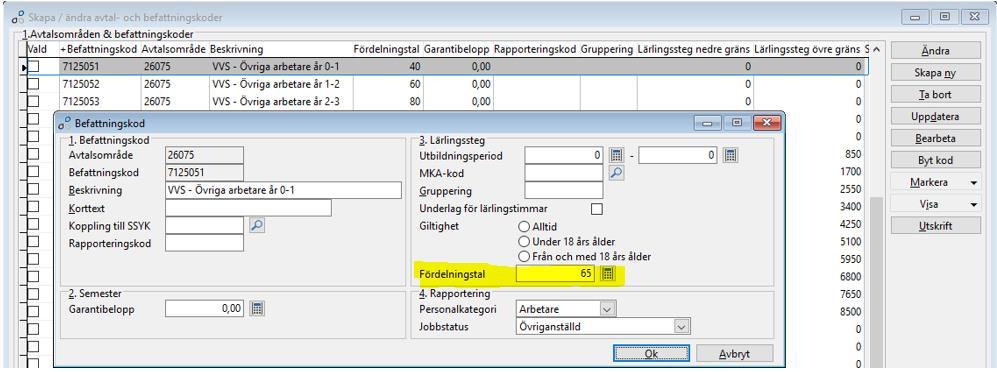Viewport: 997px width, 372px height.
Task: Search Koppling till SSYK with magnifier
Action: click(x=256, y=225)
